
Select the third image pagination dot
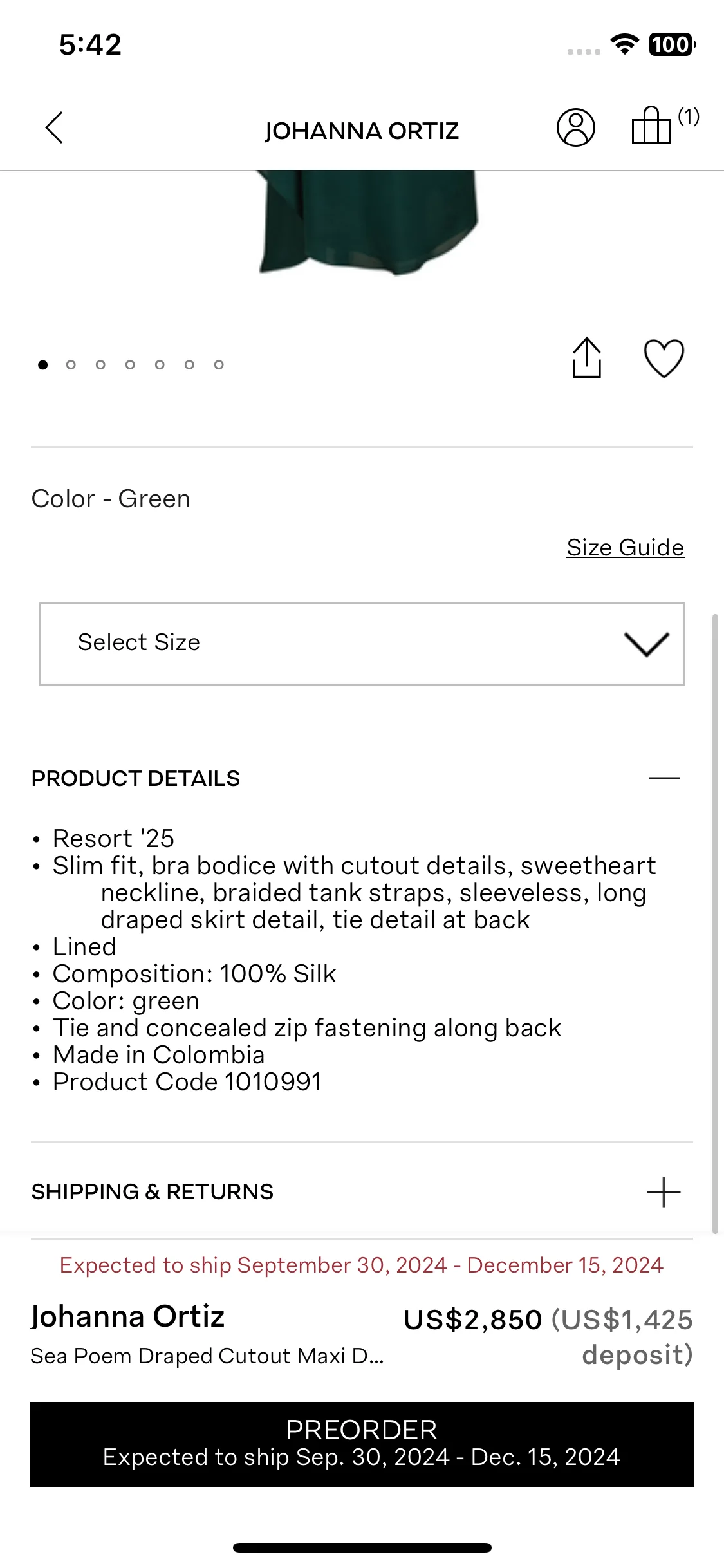pos(100,365)
